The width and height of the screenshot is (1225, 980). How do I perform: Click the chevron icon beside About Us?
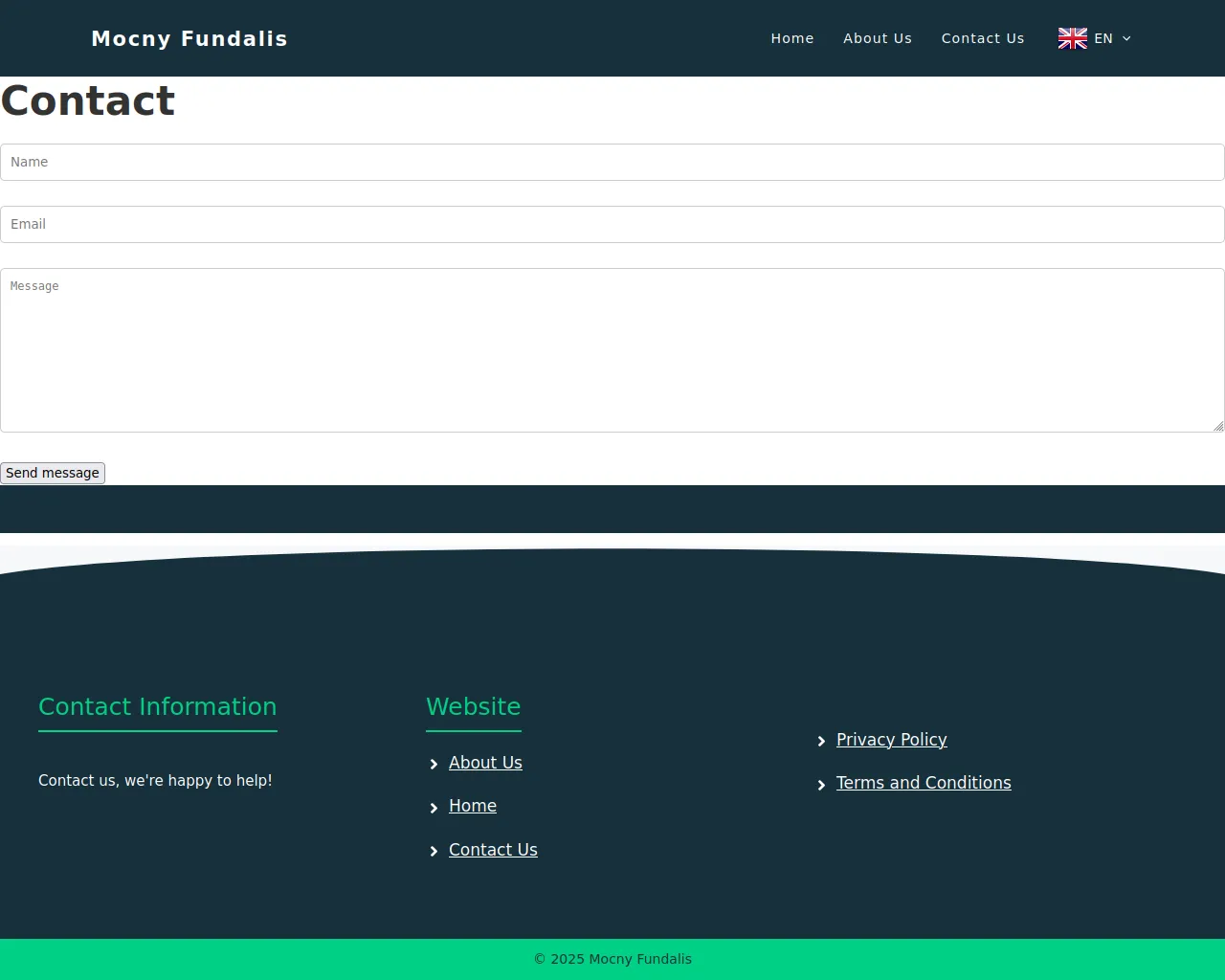[434, 764]
